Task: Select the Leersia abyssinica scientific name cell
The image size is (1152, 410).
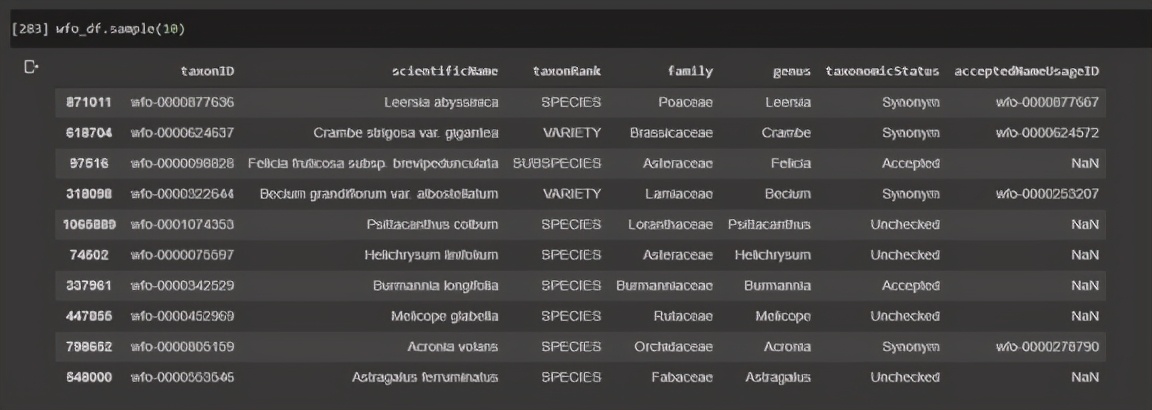Action: (441, 102)
